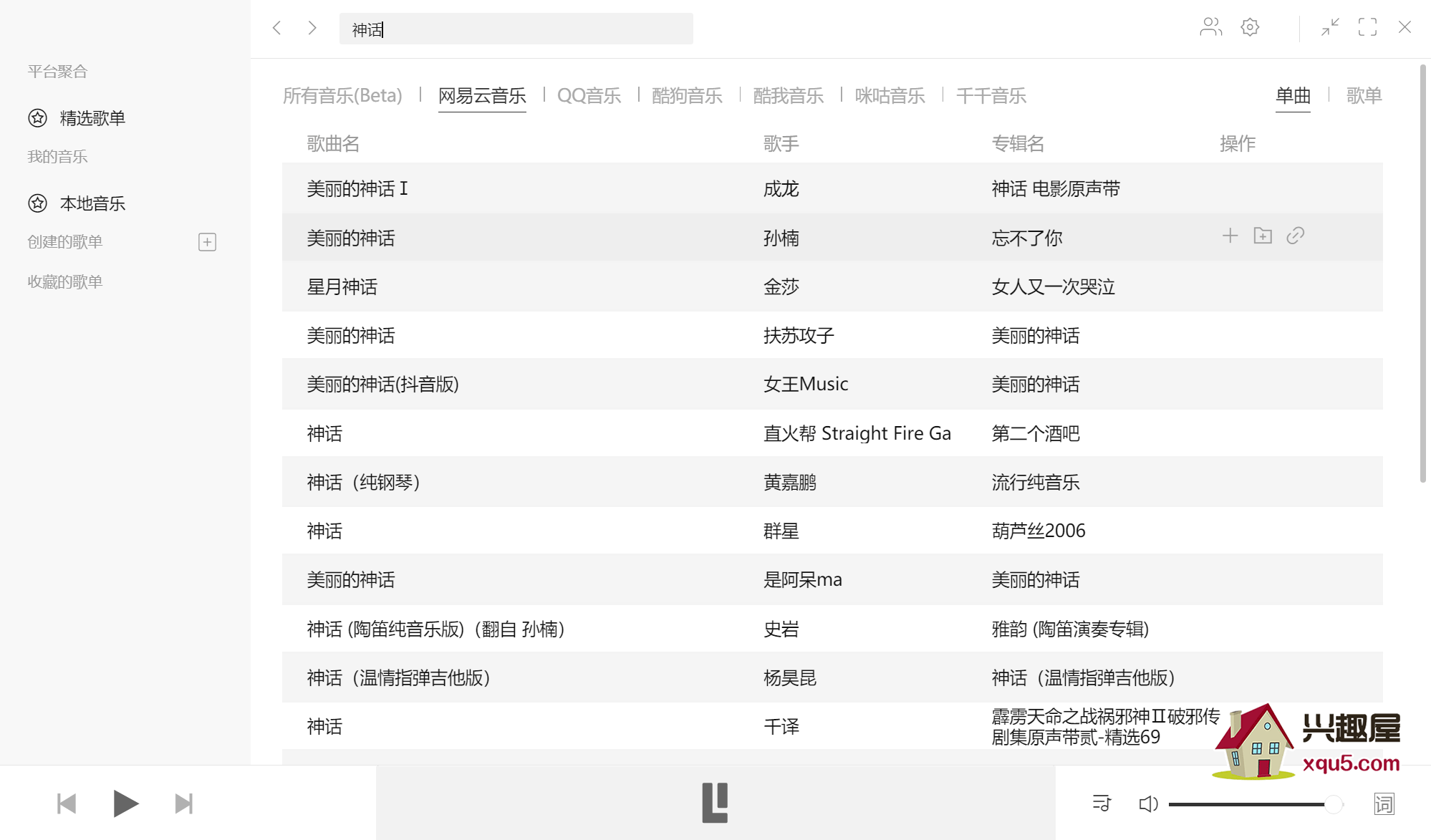Viewport: 1431px width, 840px height.
Task: Adjust the volume slider
Action: tap(1256, 804)
